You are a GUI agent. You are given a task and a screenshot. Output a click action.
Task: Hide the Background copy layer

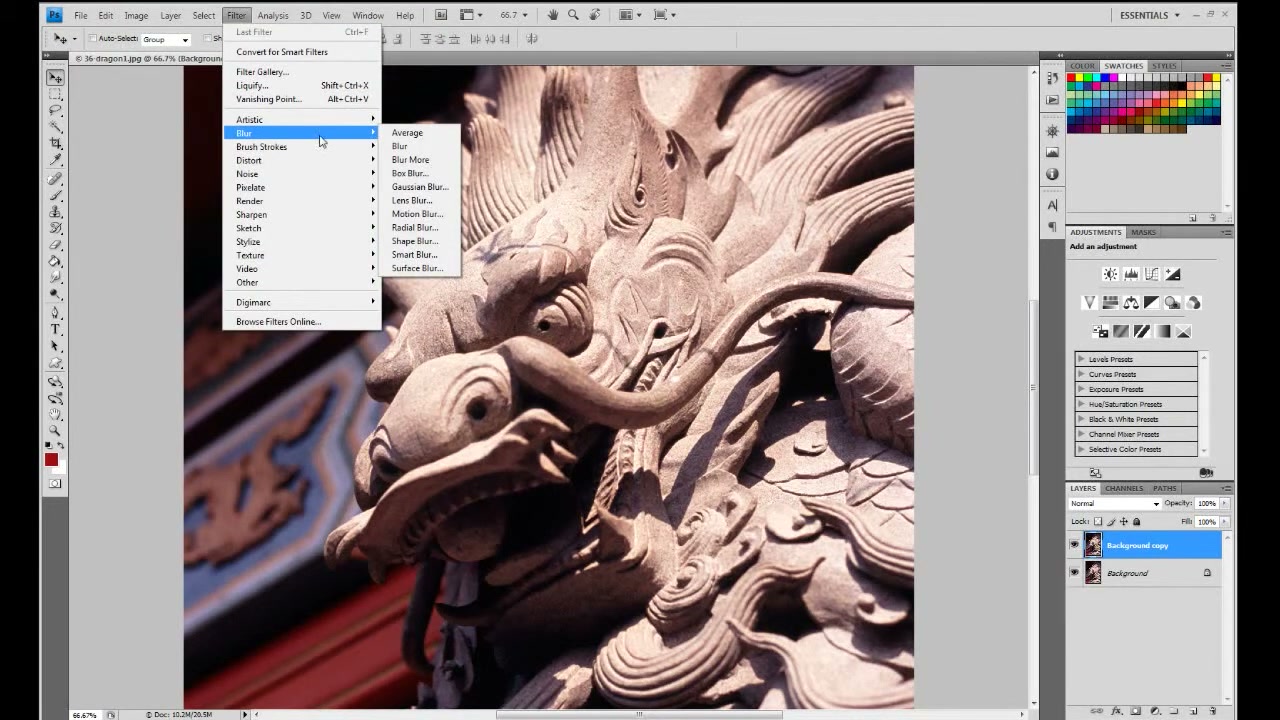click(1074, 545)
